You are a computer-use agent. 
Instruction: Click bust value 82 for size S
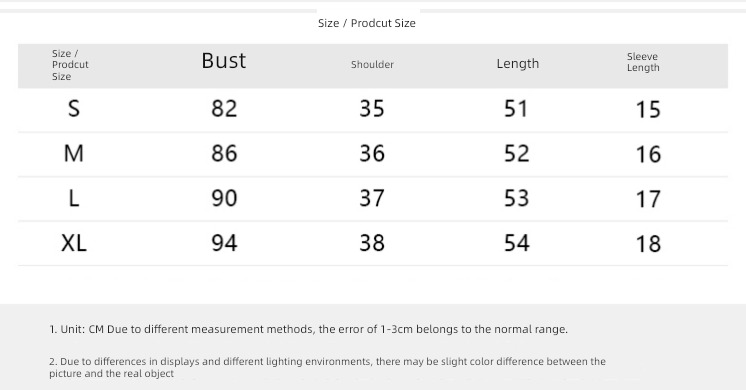[224, 108]
